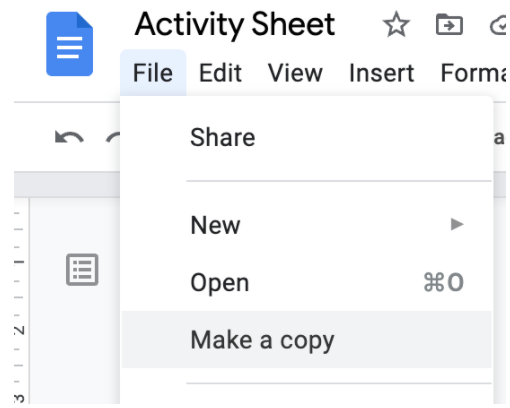Image resolution: width=510 pixels, height=408 pixels.
Task: Open the Edit menu
Action: click(220, 73)
